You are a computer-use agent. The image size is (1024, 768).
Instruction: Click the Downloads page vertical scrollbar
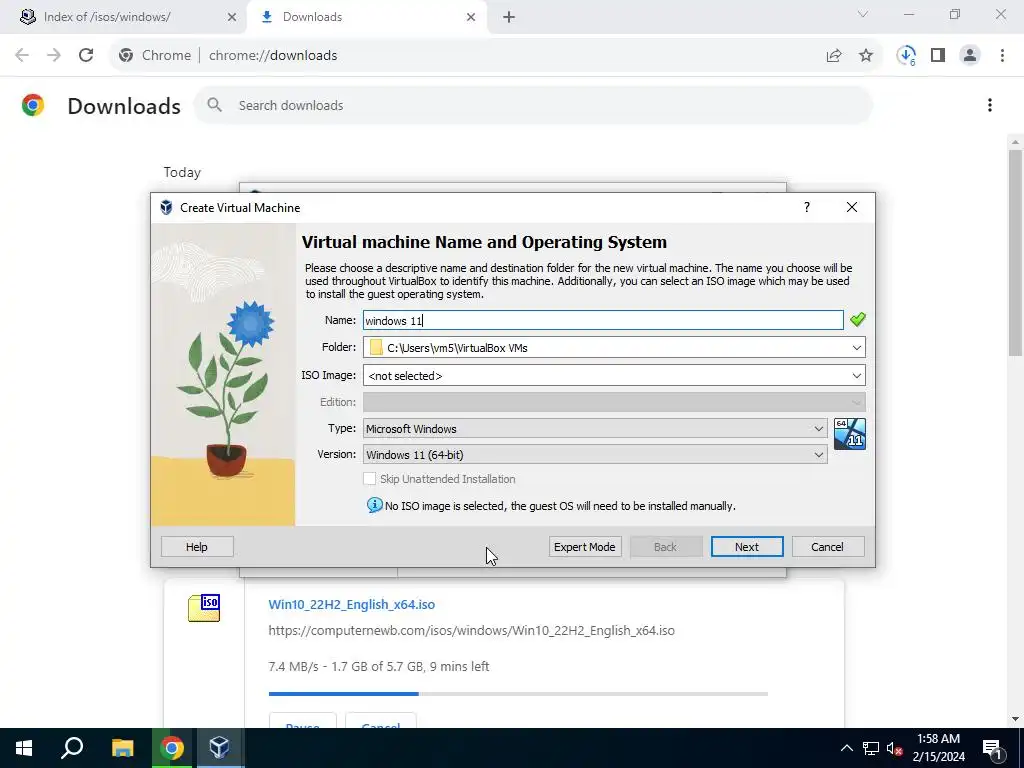(1015, 253)
